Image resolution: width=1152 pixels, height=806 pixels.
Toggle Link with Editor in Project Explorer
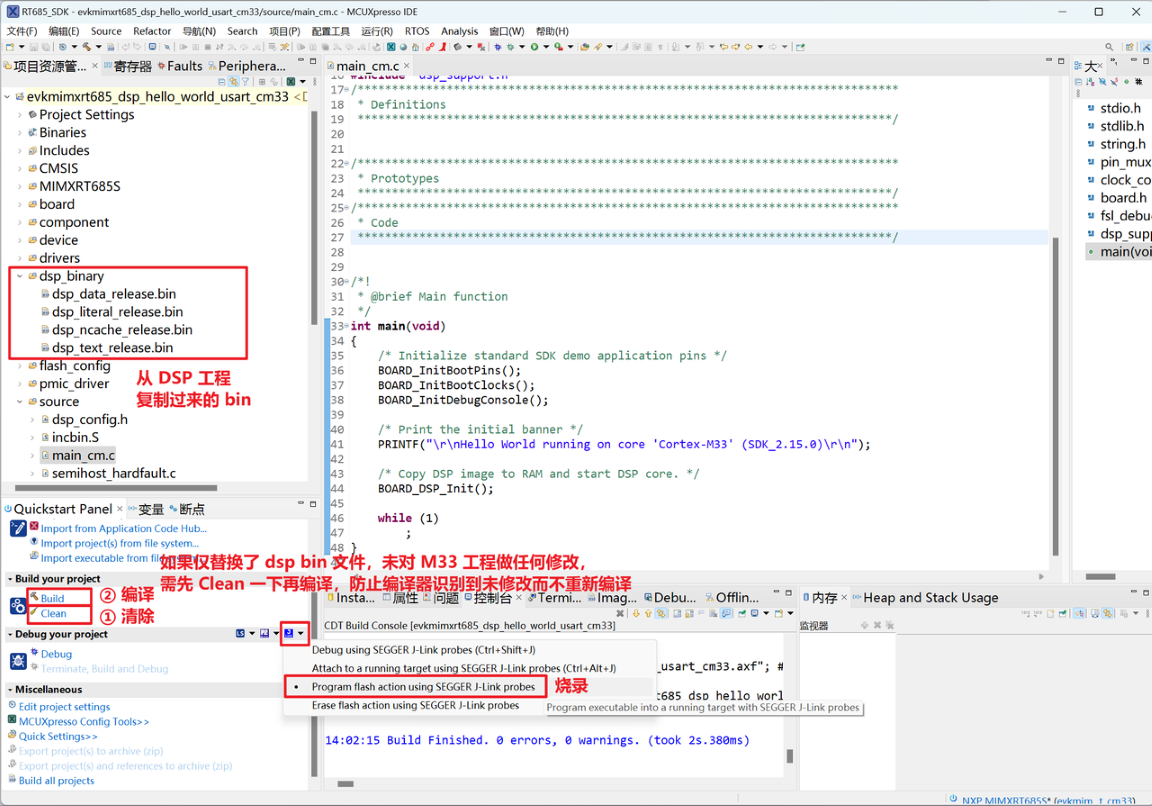point(234,81)
